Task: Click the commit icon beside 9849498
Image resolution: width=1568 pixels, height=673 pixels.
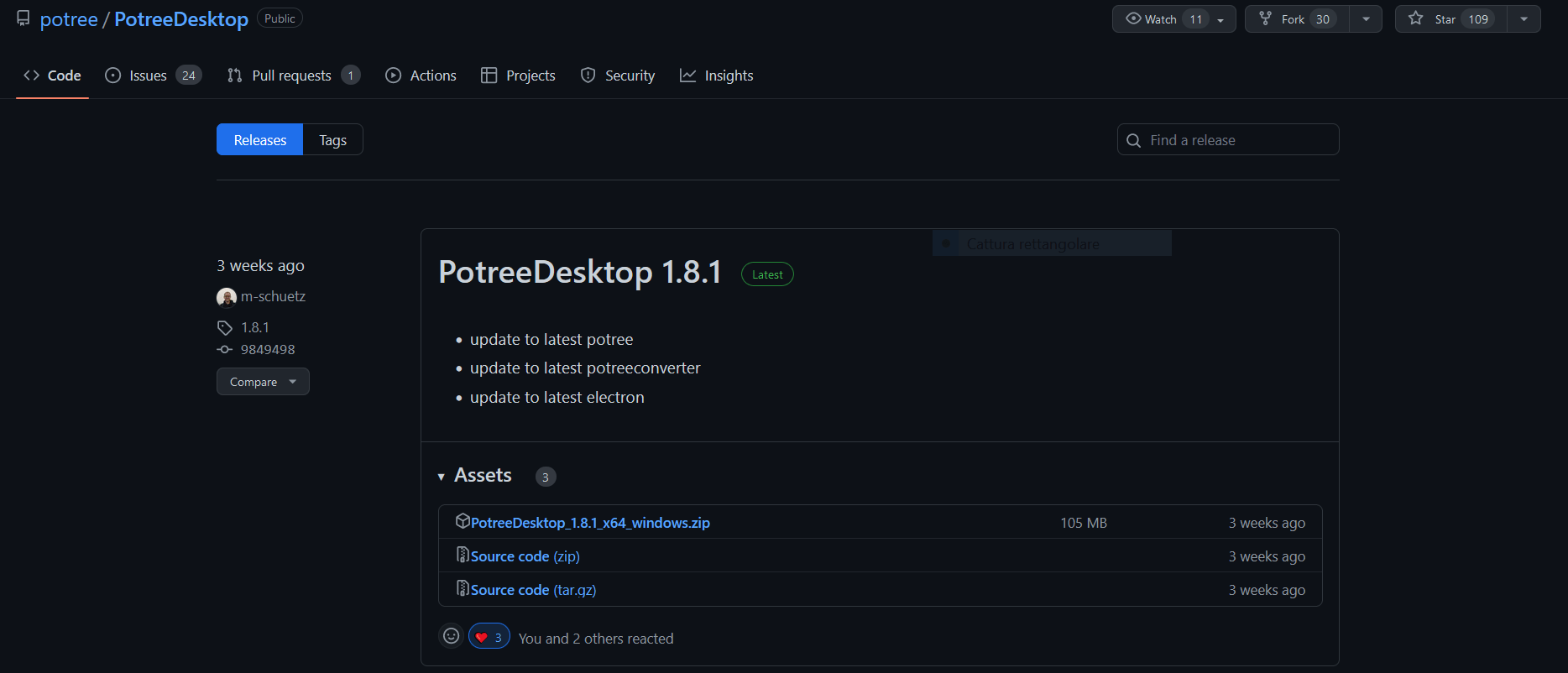Action: (225, 349)
